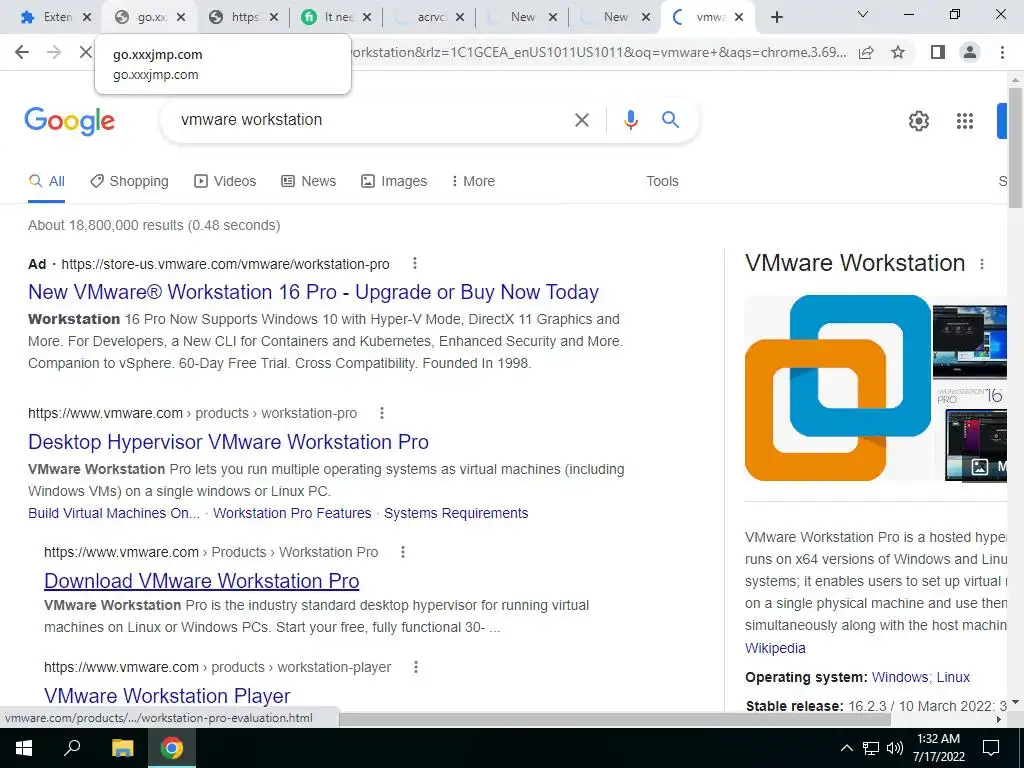Screen dimensions: 1024x768
Task: Open Windows taskbar search
Action: (x=72, y=748)
